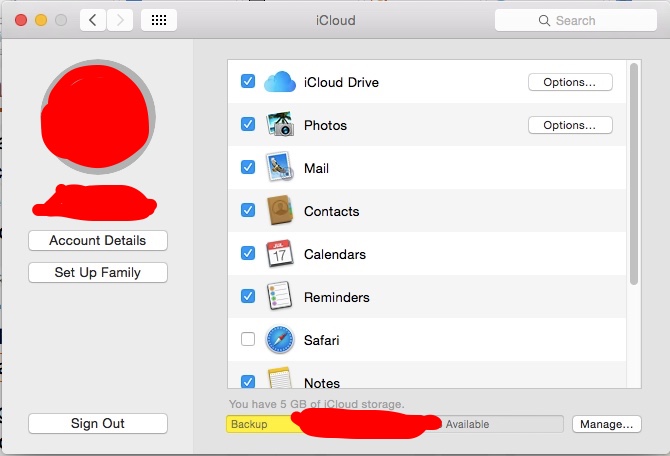The image size is (670, 456).
Task: Toggle the Calendars checkbox
Action: 248,253
